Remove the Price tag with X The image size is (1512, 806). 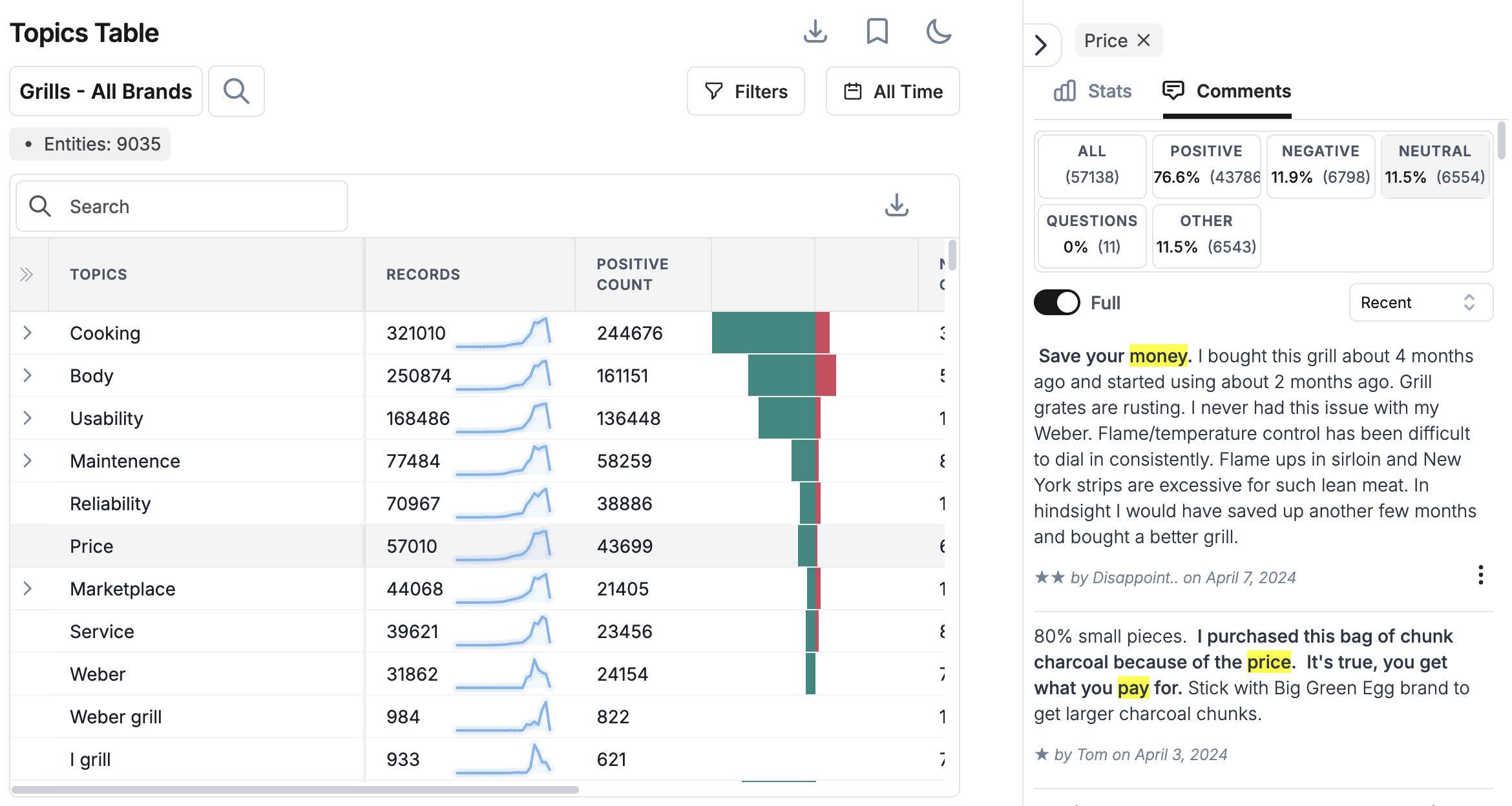1144,41
